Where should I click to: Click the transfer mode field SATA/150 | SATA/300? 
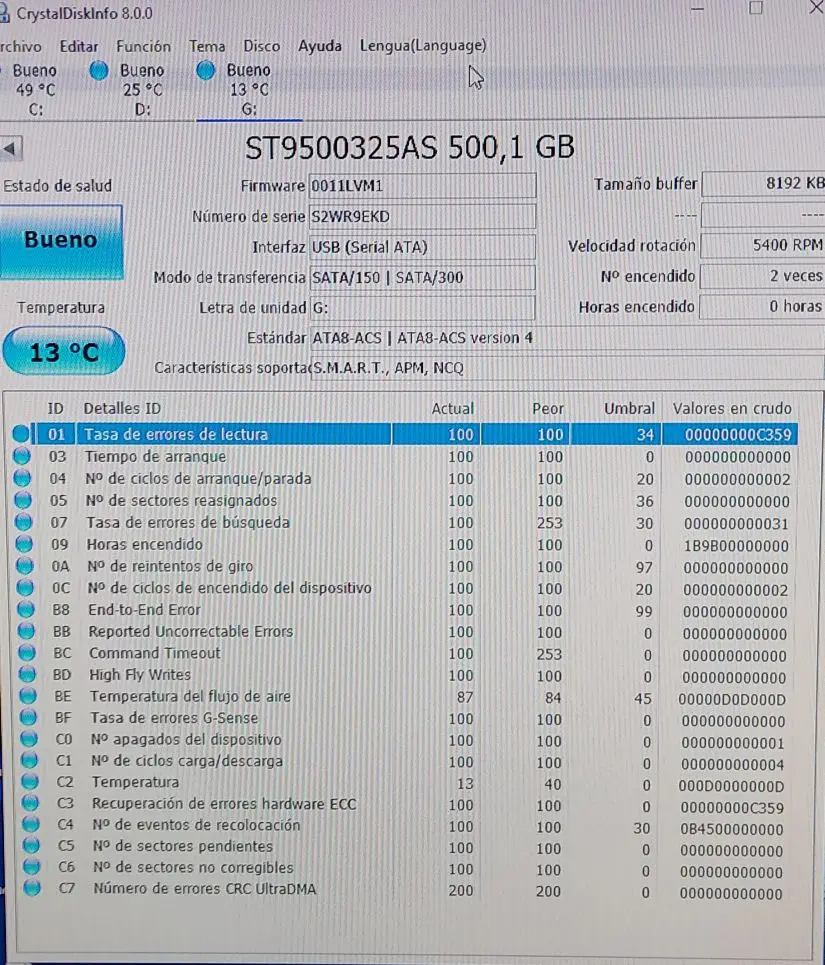(422, 278)
